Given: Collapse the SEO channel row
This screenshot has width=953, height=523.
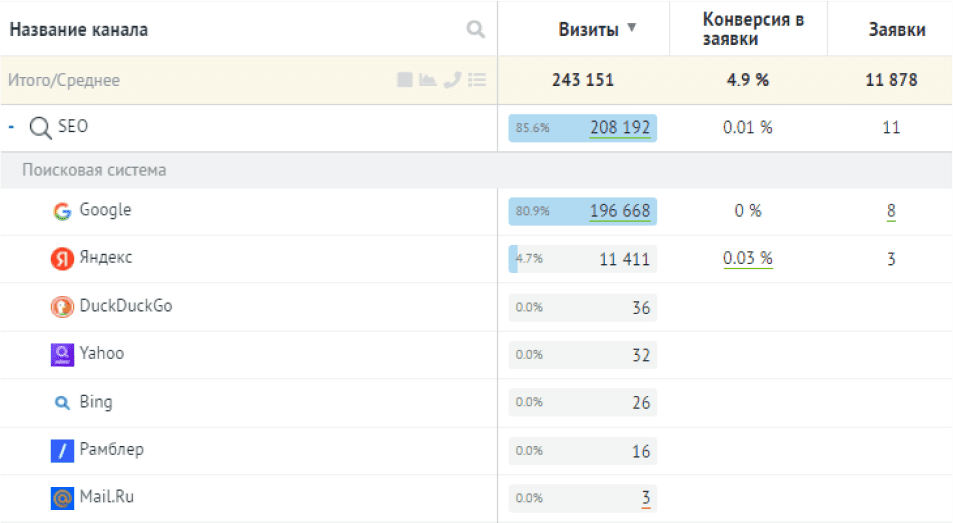Looking at the screenshot, I should pyautogui.click(x=11, y=127).
